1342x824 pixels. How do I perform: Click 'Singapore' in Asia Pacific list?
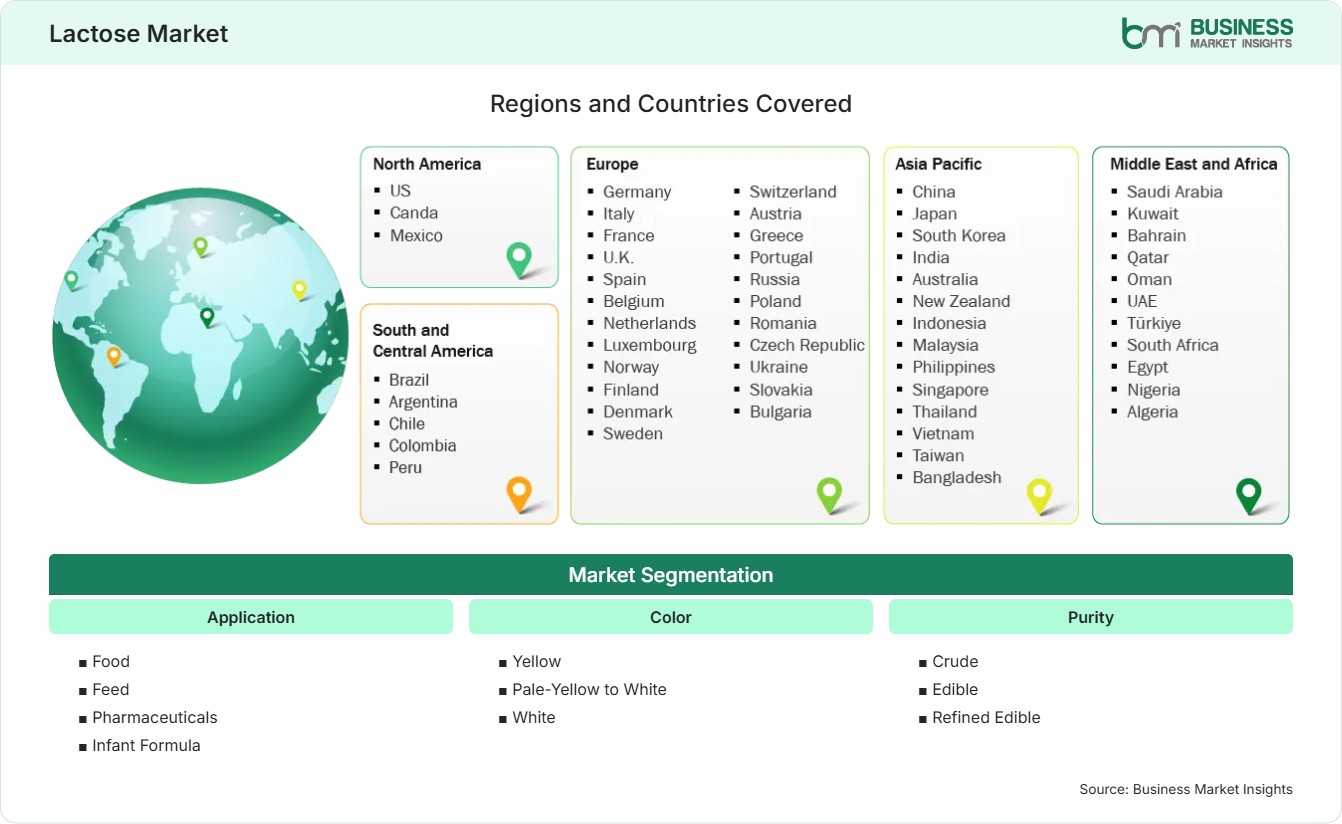950,389
